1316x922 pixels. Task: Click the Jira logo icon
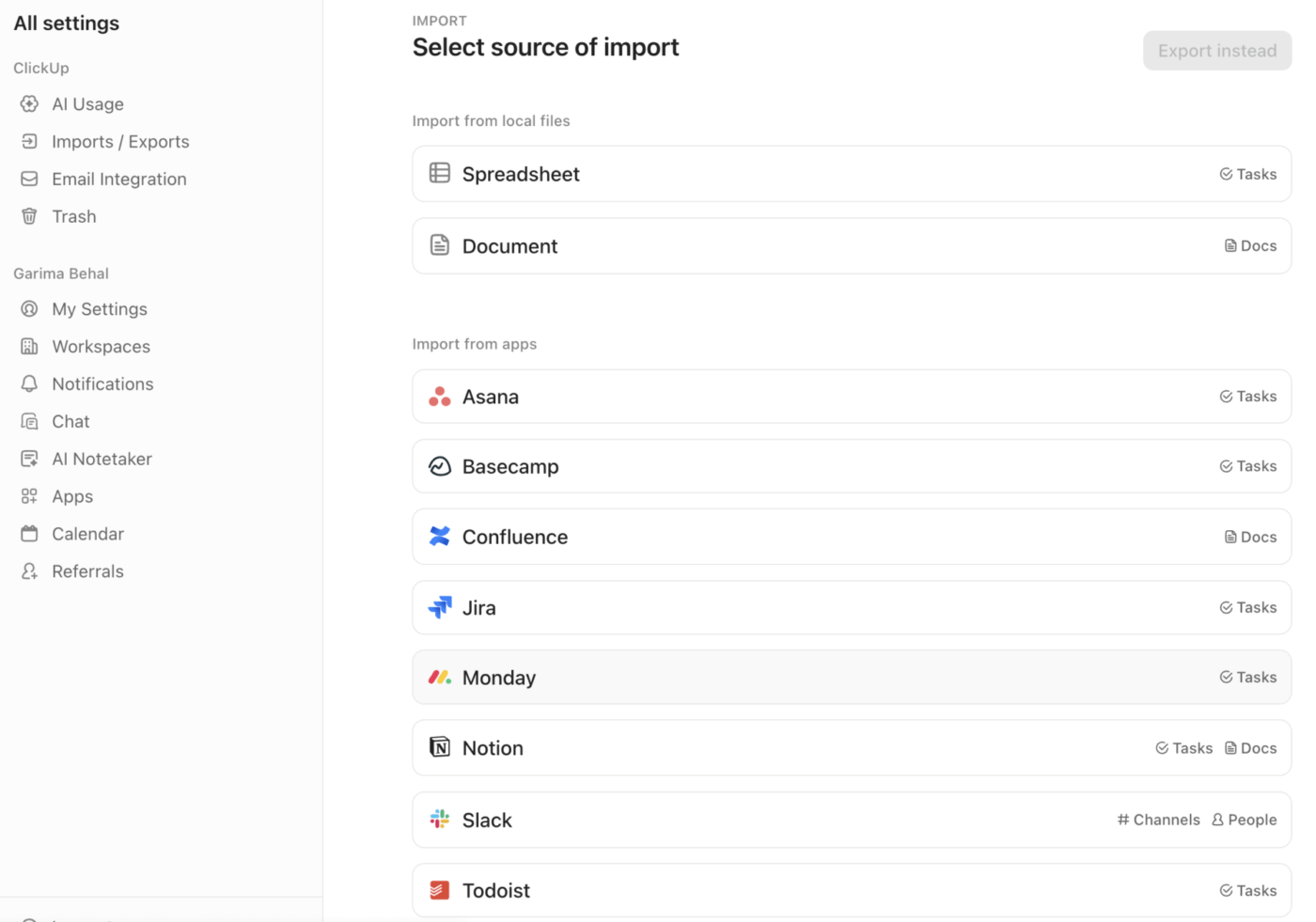click(x=439, y=608)
